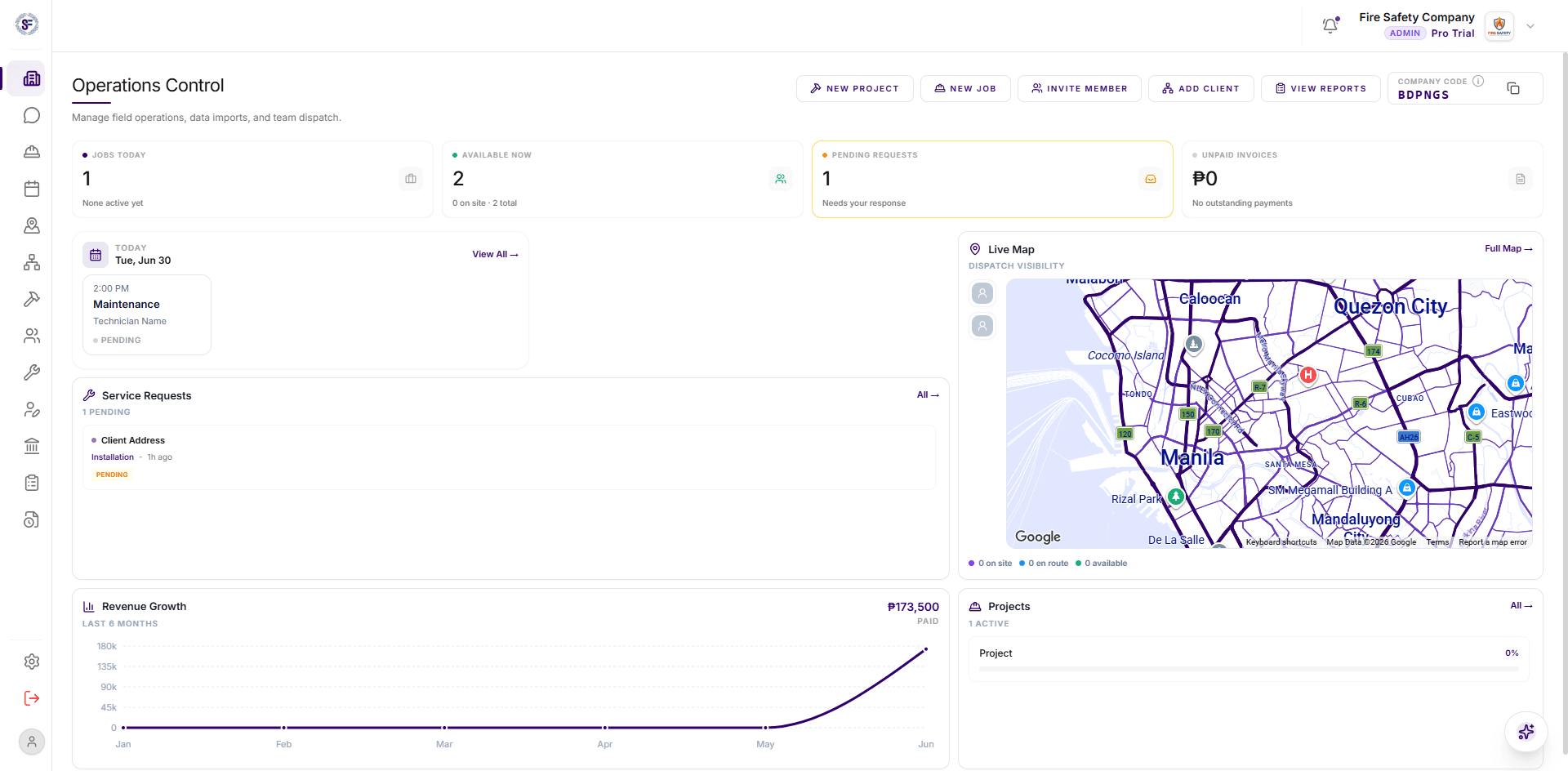This screenshot has width=1568, height=771.
Task: Click All link in Projects panel
Action: pyautogui.click(x=1521, y=605)
